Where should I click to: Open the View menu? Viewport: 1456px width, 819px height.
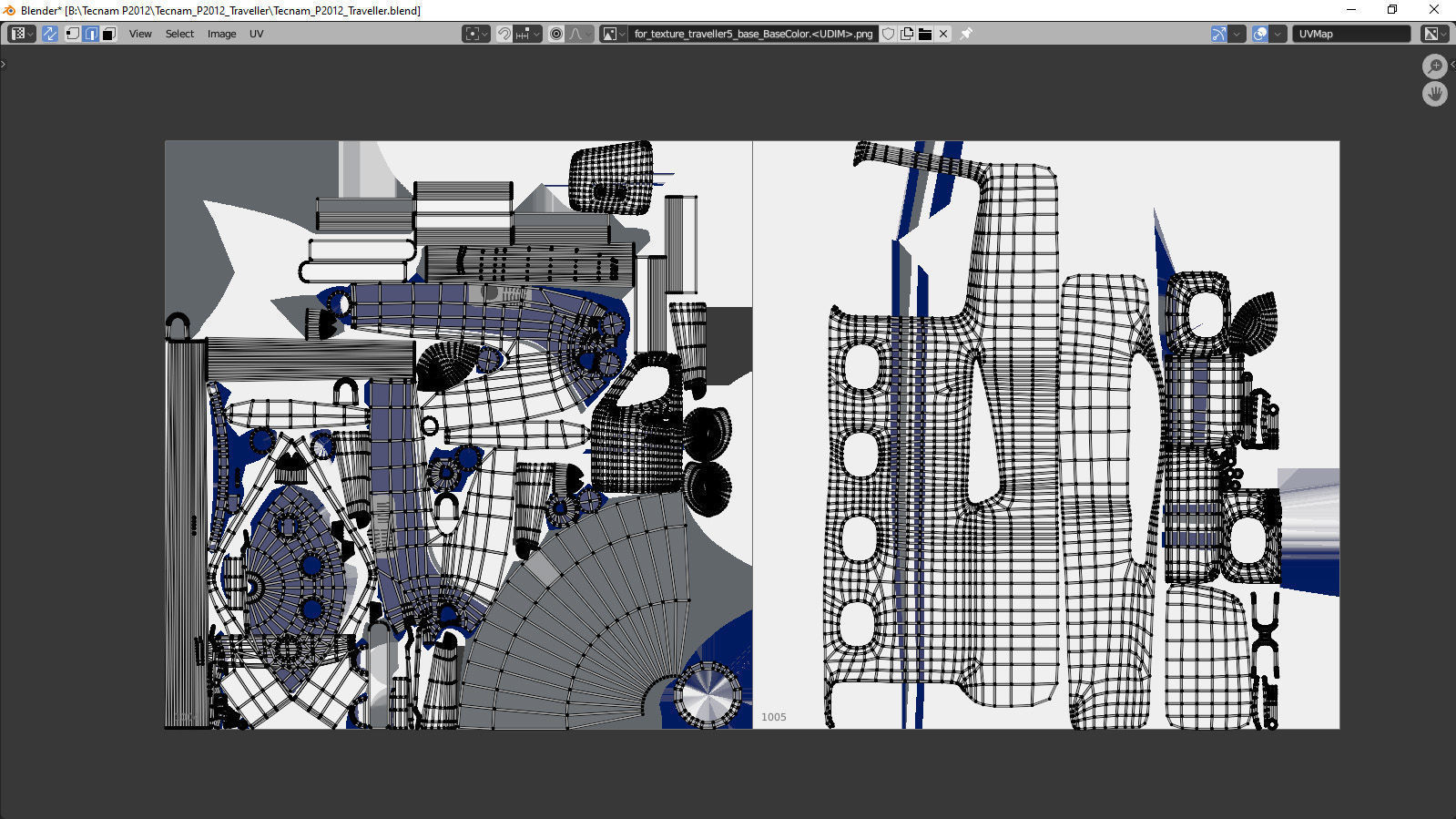[x=140, y=34]
